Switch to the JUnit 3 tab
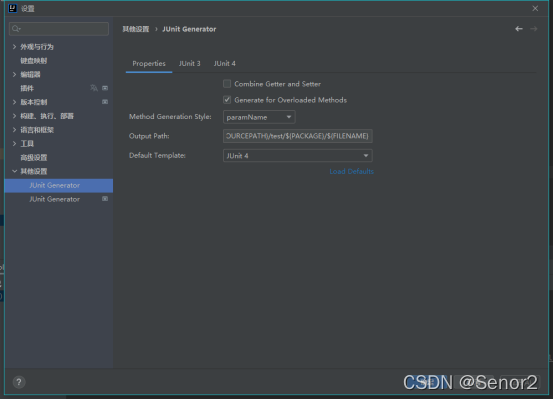 click(x=189, y=63)
